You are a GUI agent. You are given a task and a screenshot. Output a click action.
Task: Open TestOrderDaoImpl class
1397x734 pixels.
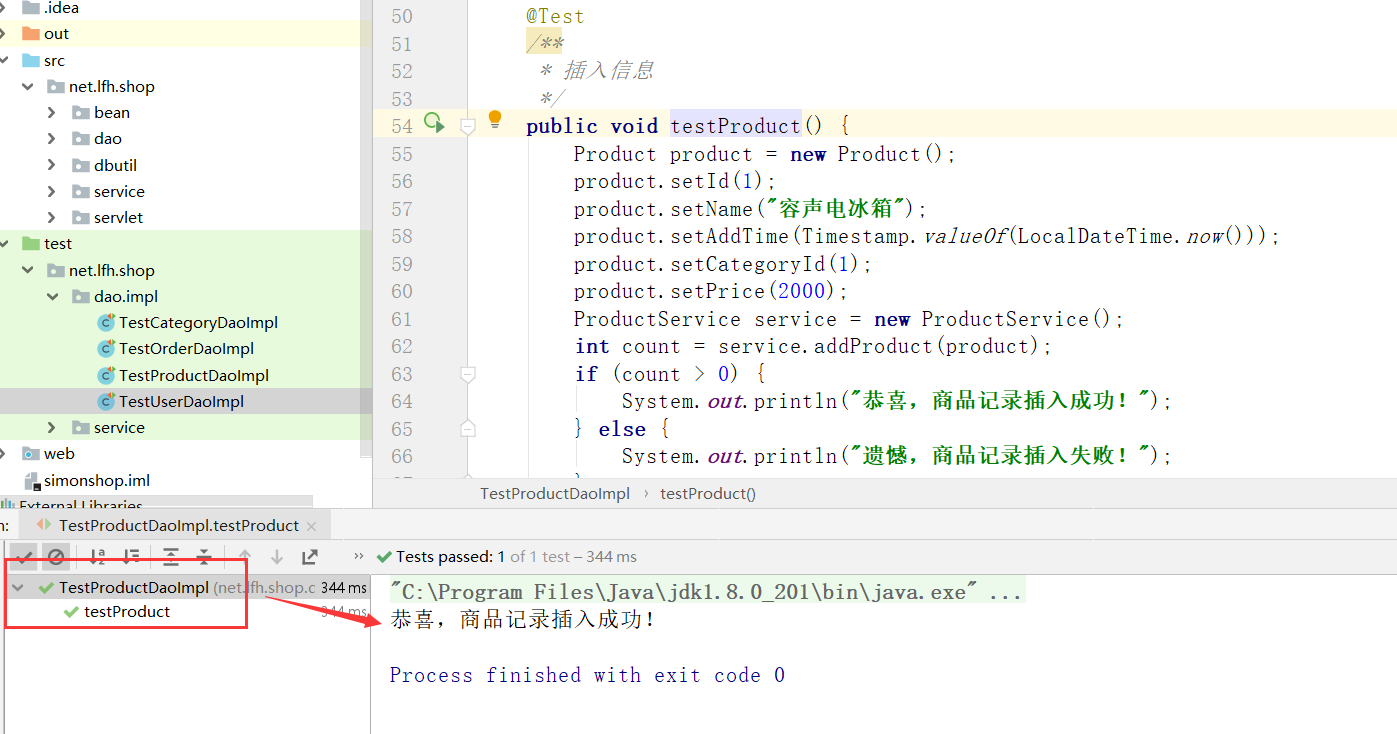186,349
